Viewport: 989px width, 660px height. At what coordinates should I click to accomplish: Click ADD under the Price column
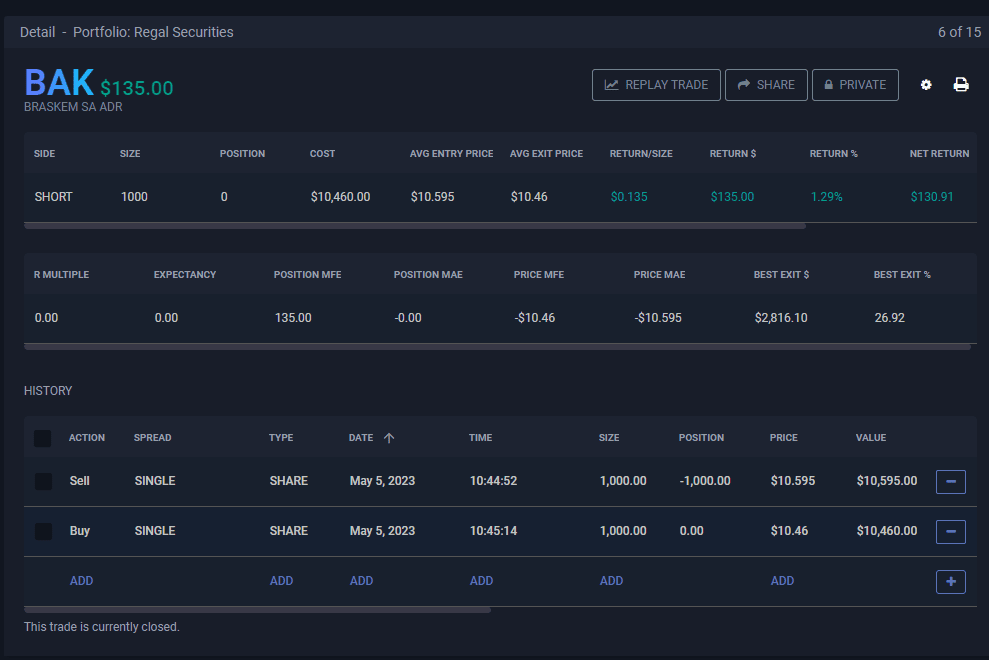coord(782,581)
